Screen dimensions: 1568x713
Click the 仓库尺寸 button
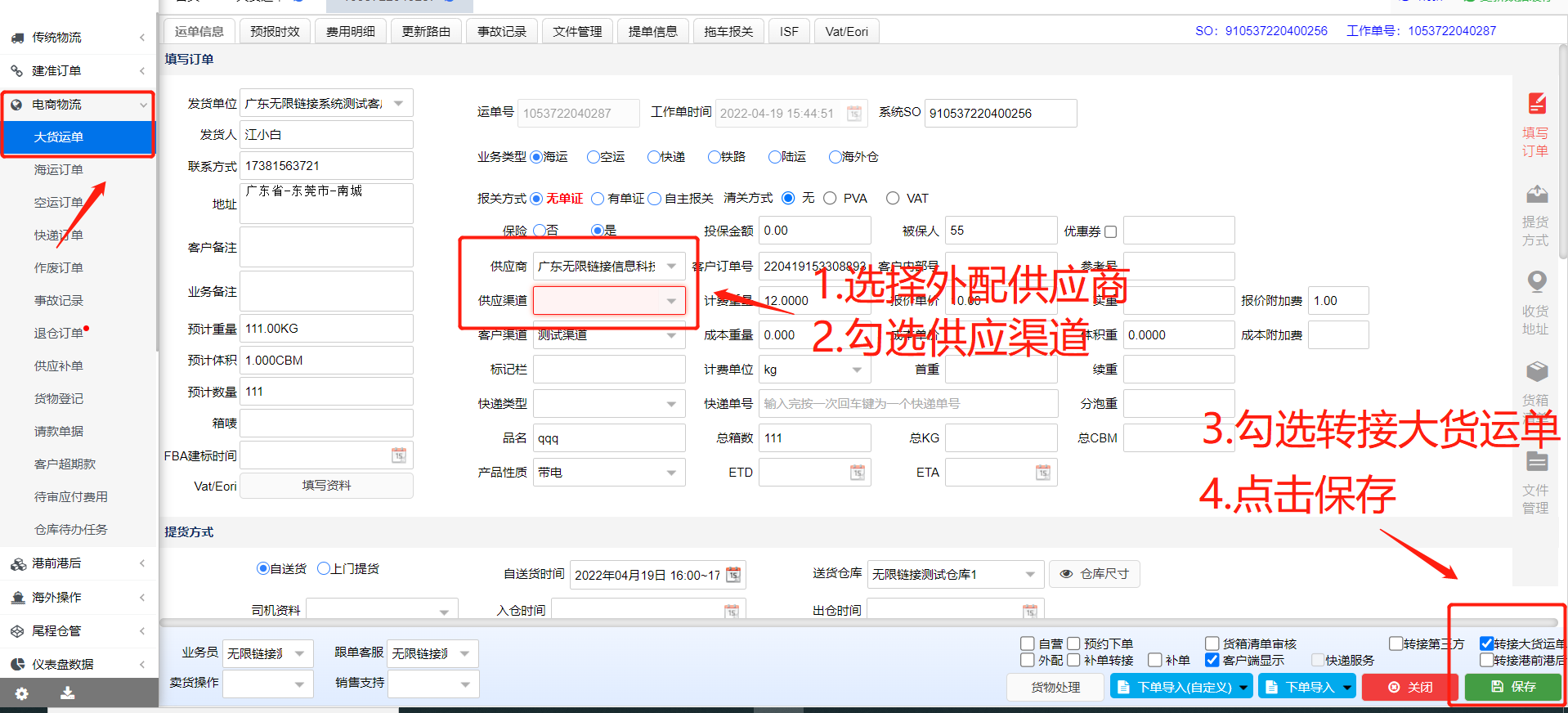click(1094, 574)
